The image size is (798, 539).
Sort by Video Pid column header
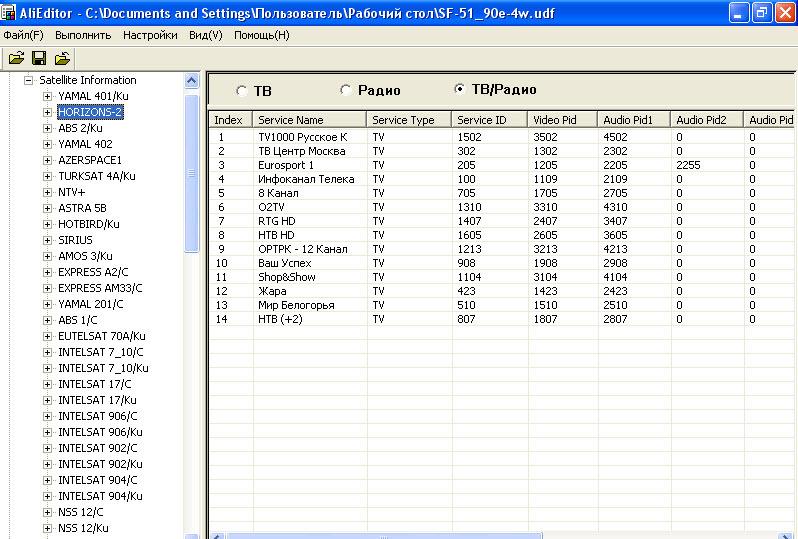pos(562,120)
